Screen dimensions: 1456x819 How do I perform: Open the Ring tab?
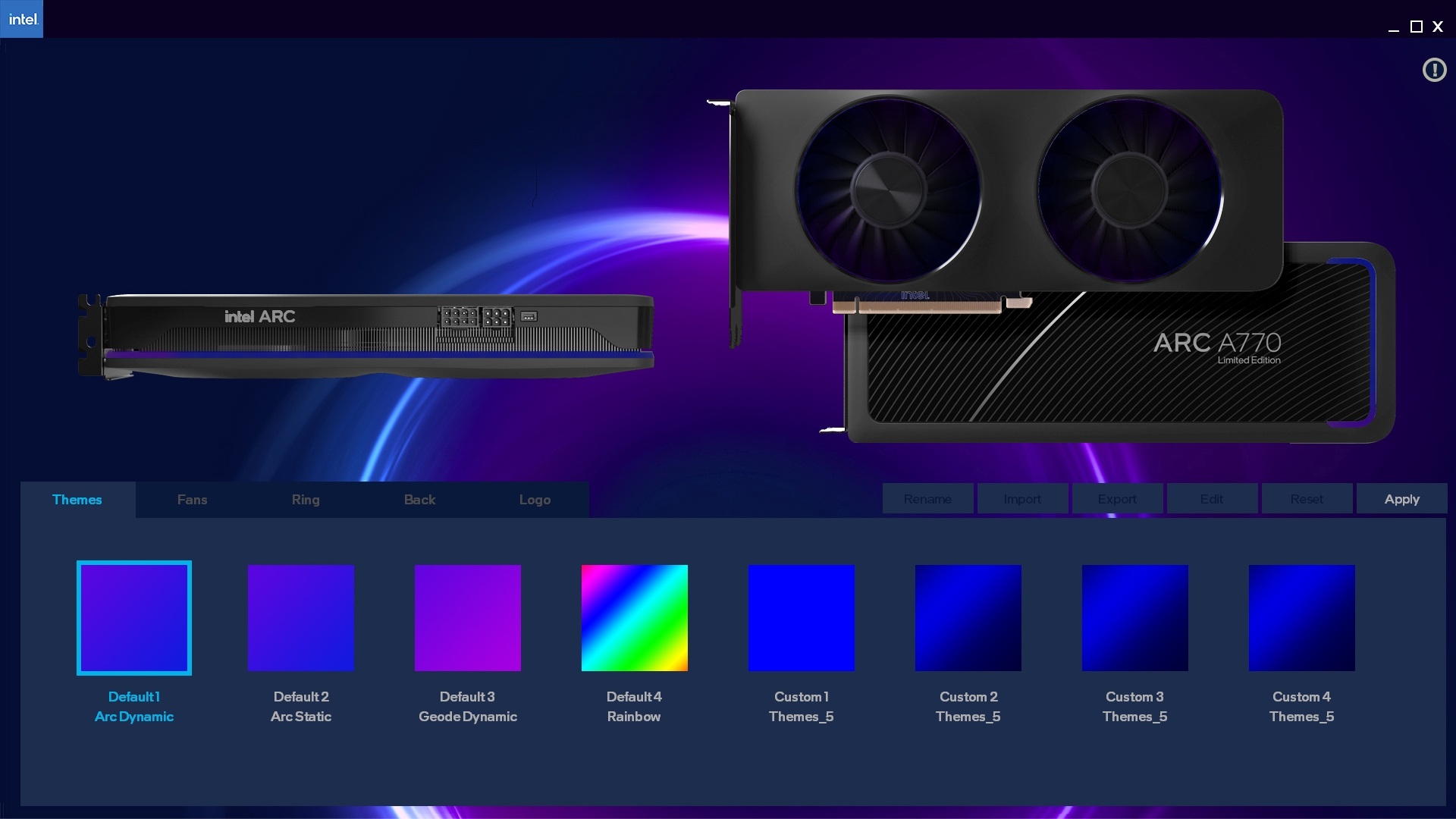click(x=306, y=500)
